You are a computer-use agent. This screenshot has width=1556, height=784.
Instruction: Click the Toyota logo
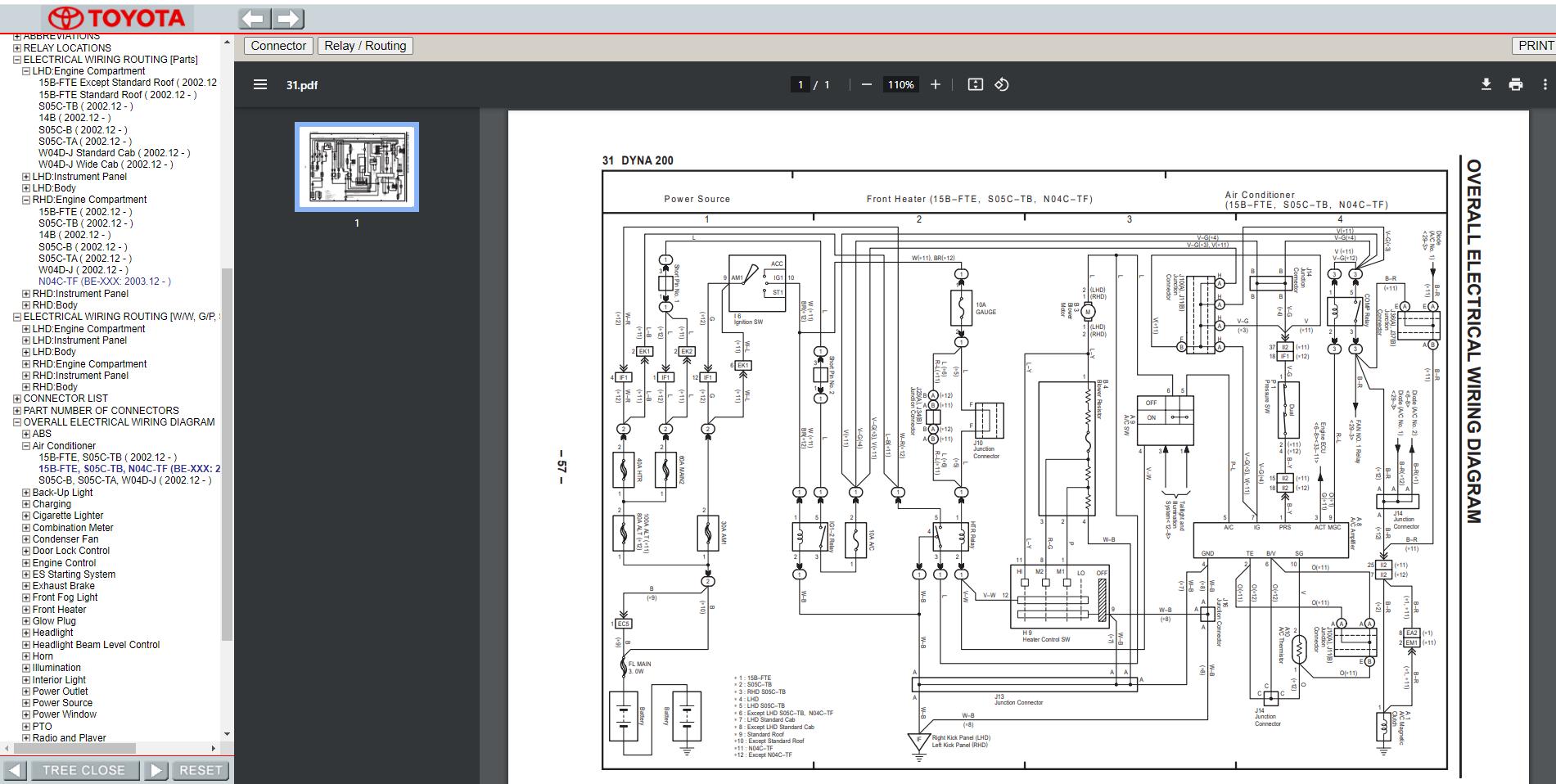[x=115, y=18]
